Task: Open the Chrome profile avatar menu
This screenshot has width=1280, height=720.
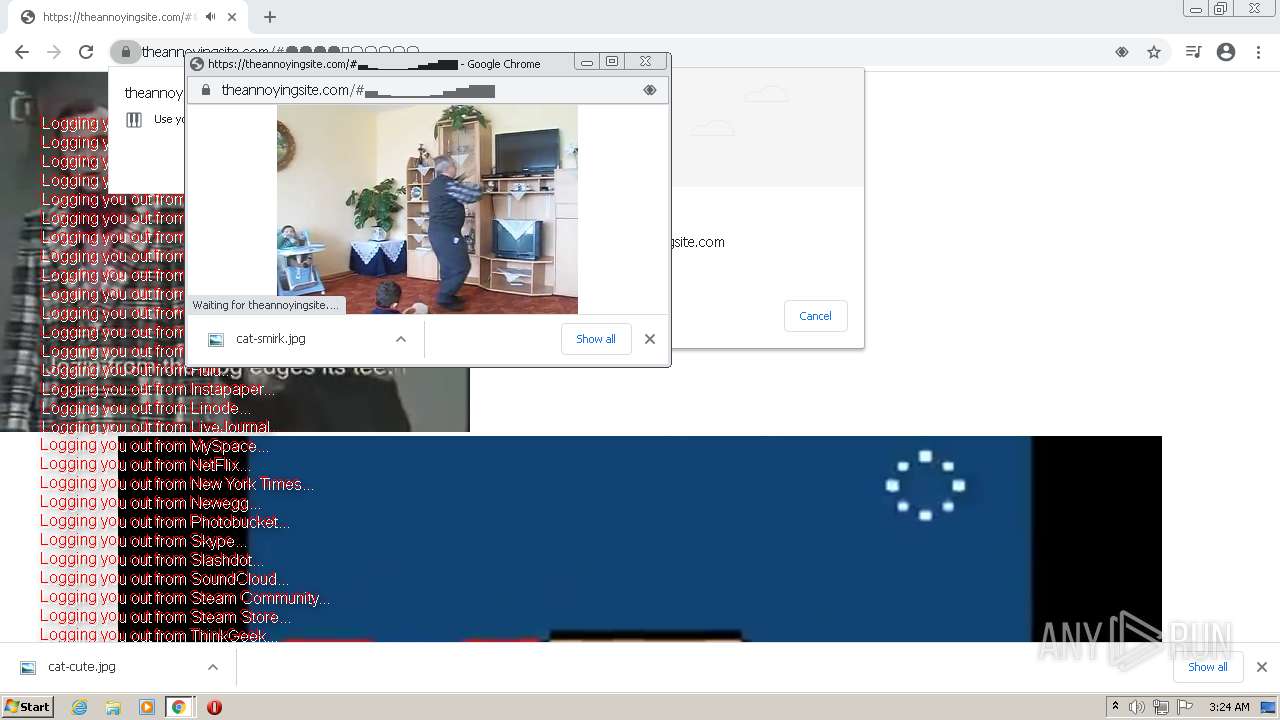Action: click(x=1226, y=52)
